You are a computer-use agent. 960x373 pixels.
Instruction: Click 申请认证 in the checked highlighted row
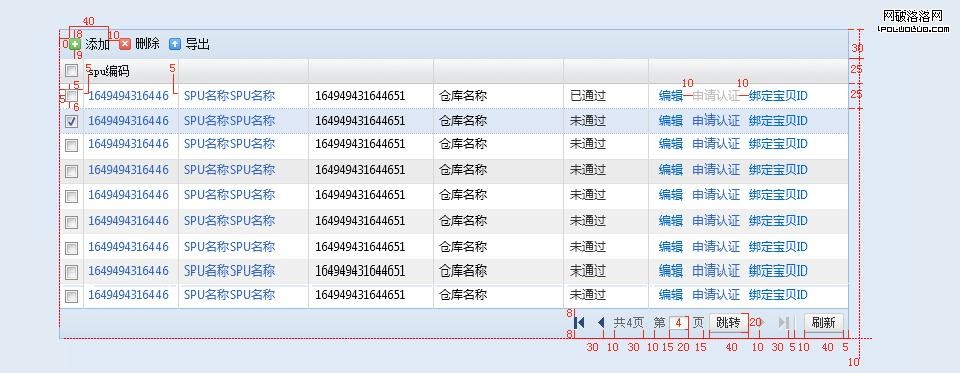[716, 121]
